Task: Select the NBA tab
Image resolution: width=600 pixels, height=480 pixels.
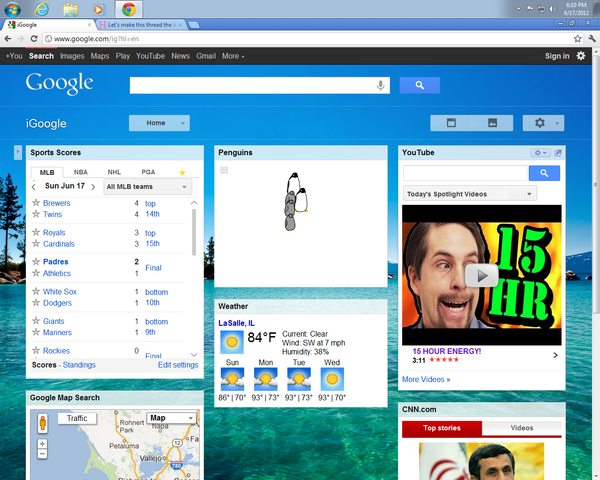Action: pos(81,172)
